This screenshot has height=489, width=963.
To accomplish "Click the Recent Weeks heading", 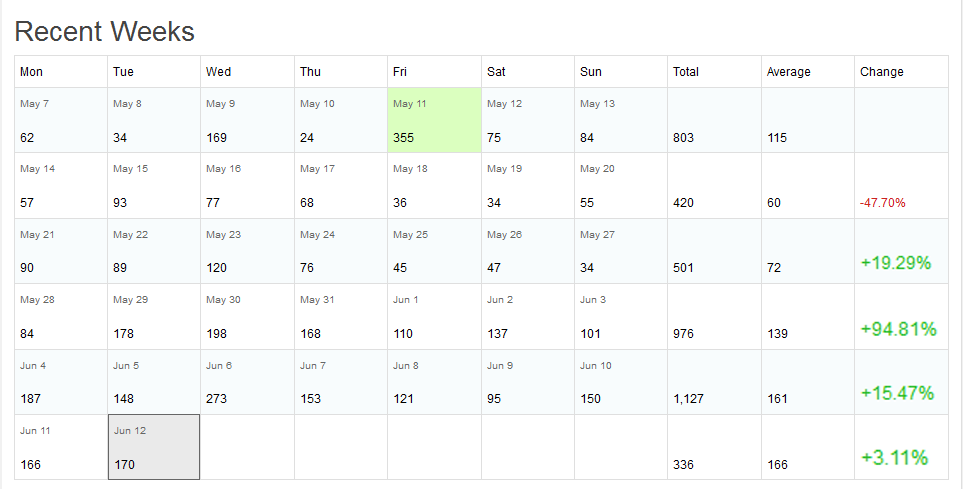I will click(104, 32).
